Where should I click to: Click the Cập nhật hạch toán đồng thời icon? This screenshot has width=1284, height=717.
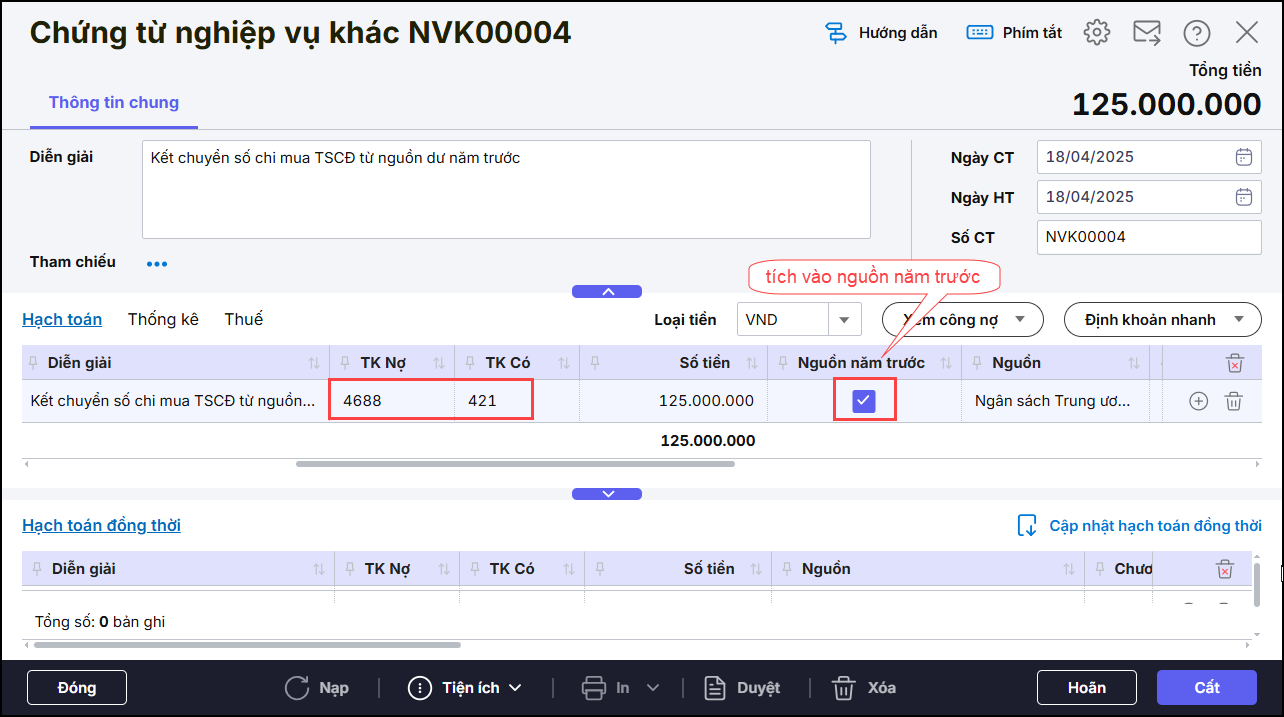pos(1027,526)
